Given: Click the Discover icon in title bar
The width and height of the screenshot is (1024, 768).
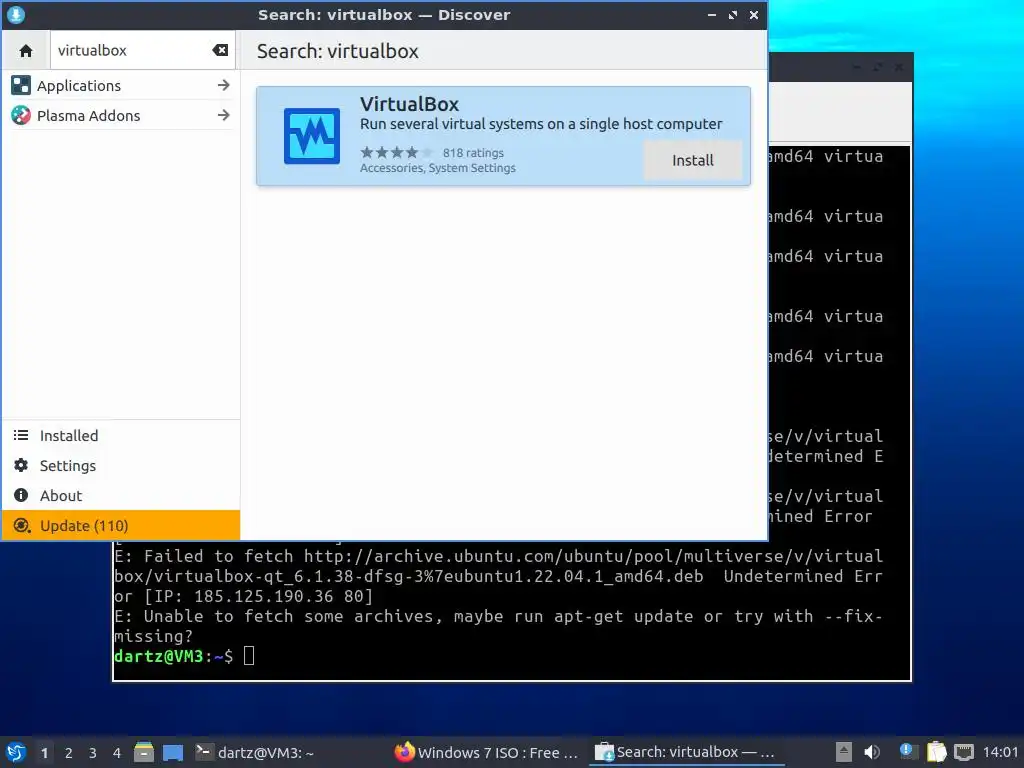Looking at the screenshot, I should [16, 14].
